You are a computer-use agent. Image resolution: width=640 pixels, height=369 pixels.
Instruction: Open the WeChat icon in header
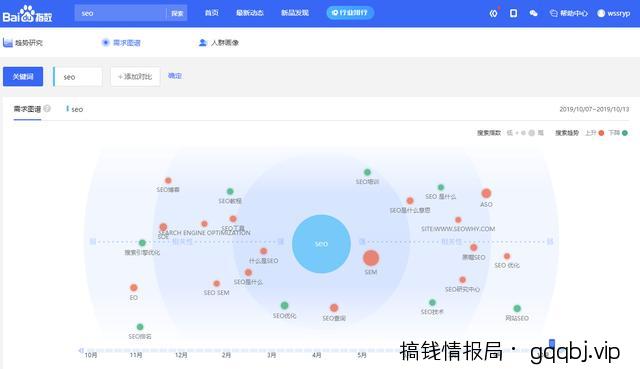[533, 13]
